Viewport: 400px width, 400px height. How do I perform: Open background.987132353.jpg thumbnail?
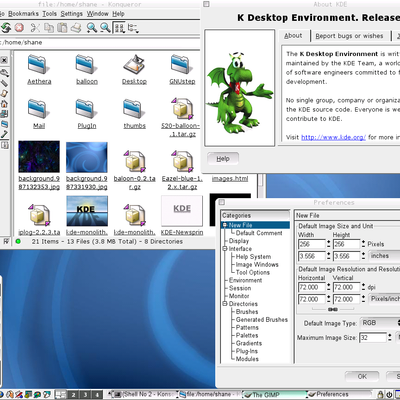tap(39, 157)
